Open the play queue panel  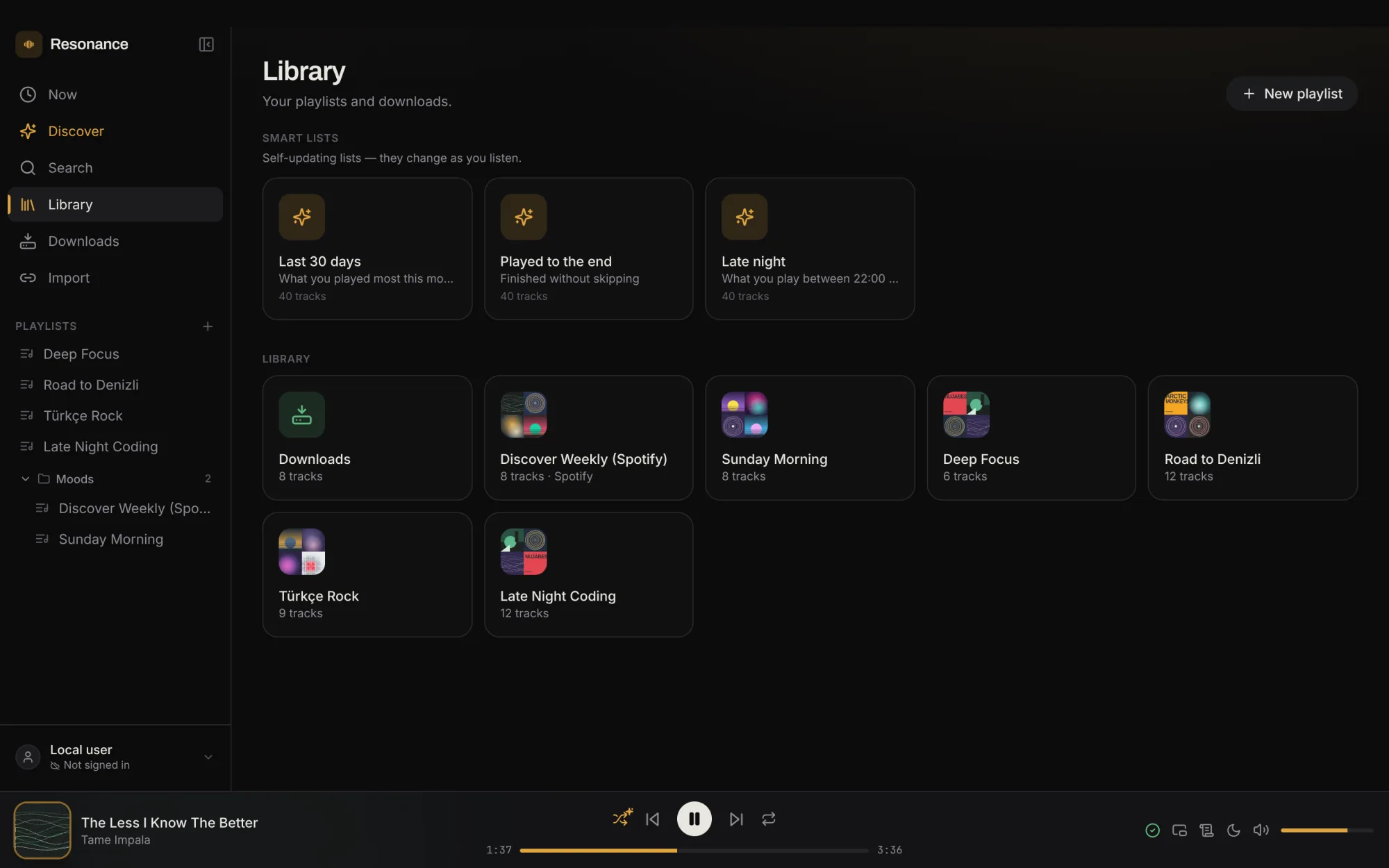tap(1206, 831)
